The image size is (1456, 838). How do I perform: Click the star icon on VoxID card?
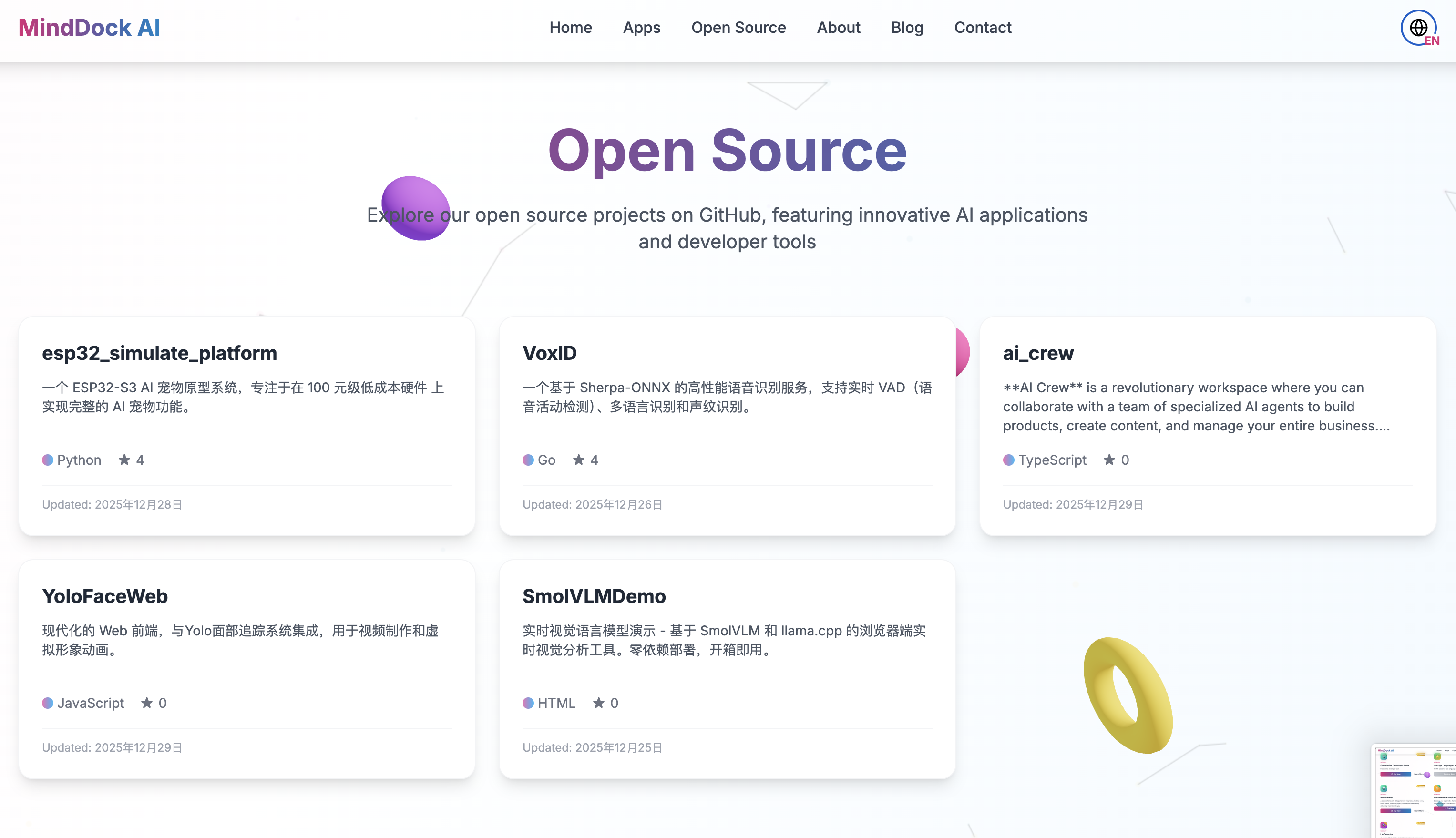tap(578, 460)
